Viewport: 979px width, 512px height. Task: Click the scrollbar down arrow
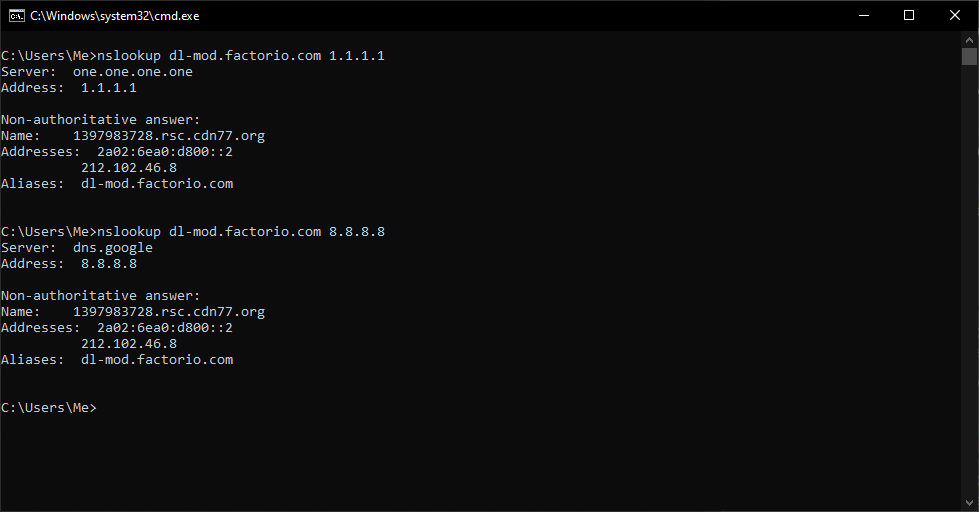tap(969, 503)
